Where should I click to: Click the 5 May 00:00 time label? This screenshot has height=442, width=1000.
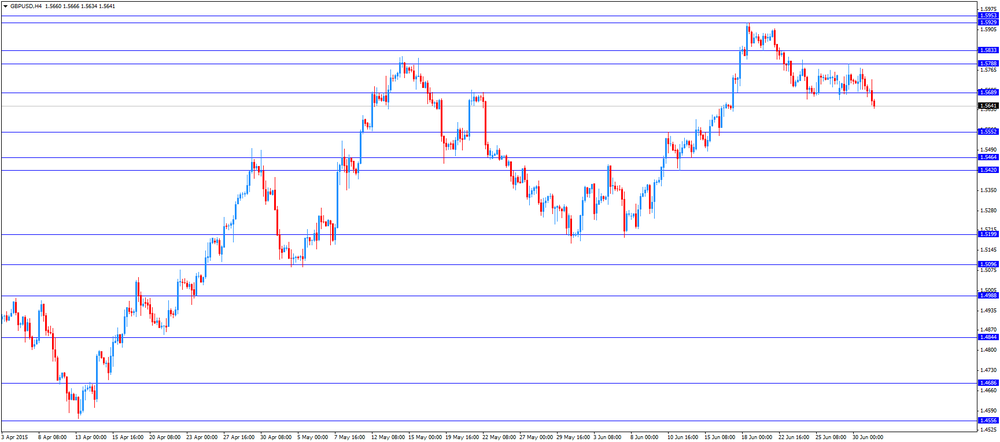[313, 438]
